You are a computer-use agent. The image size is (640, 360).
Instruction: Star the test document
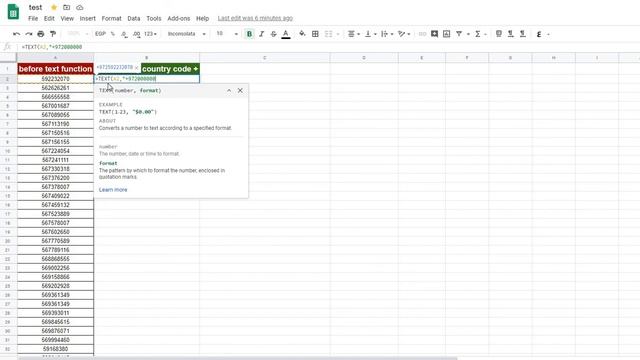coord(54,7)
